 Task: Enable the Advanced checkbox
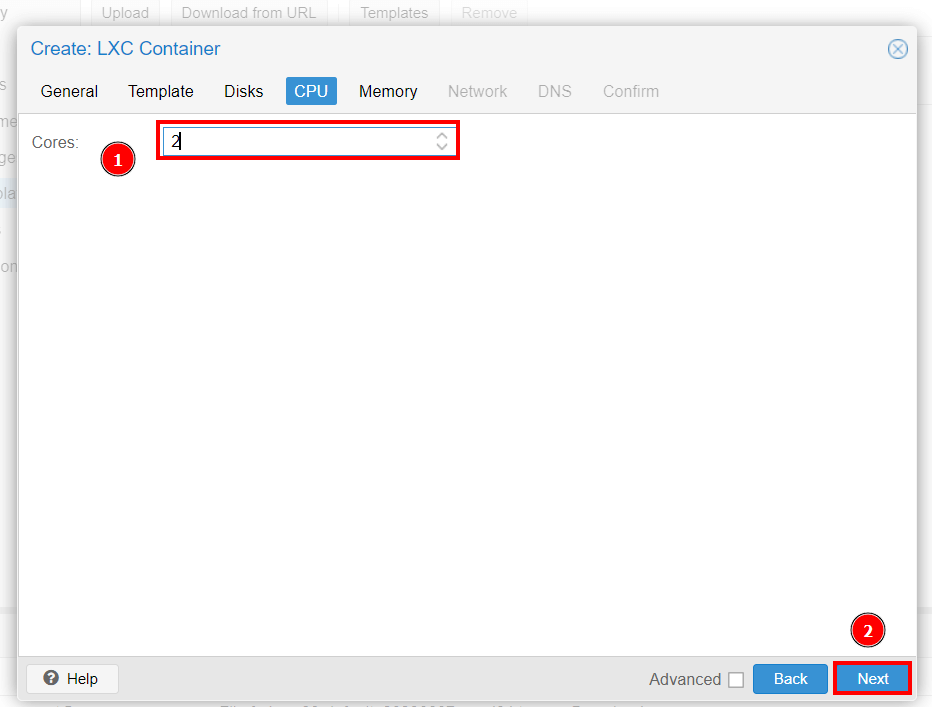[x=736, y=680]
